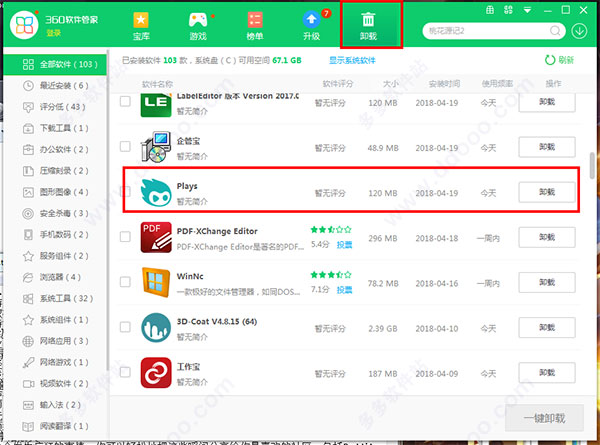Click the magnifier search icon
600x445 pixels.
(555, 31)
